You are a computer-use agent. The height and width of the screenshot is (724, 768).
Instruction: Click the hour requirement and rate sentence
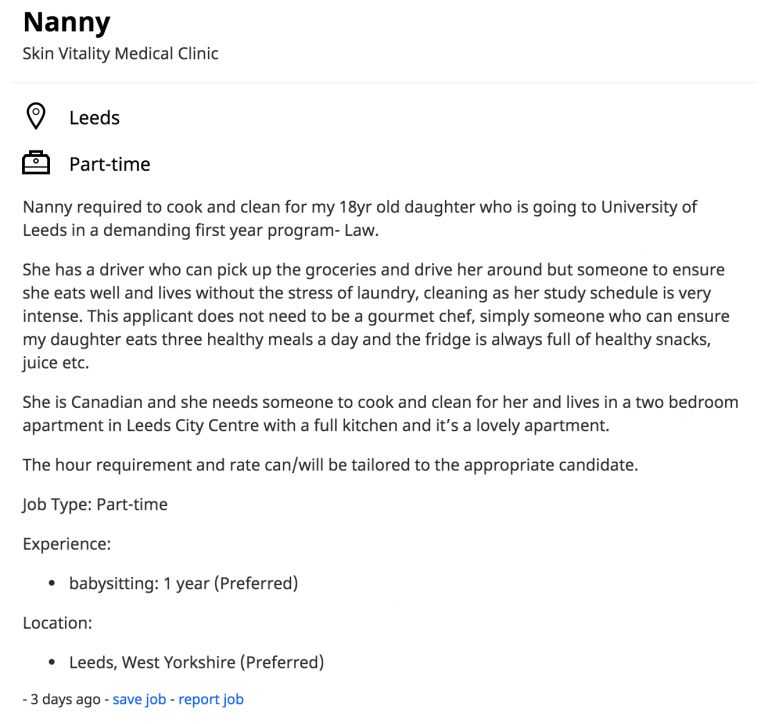[330, 464]
